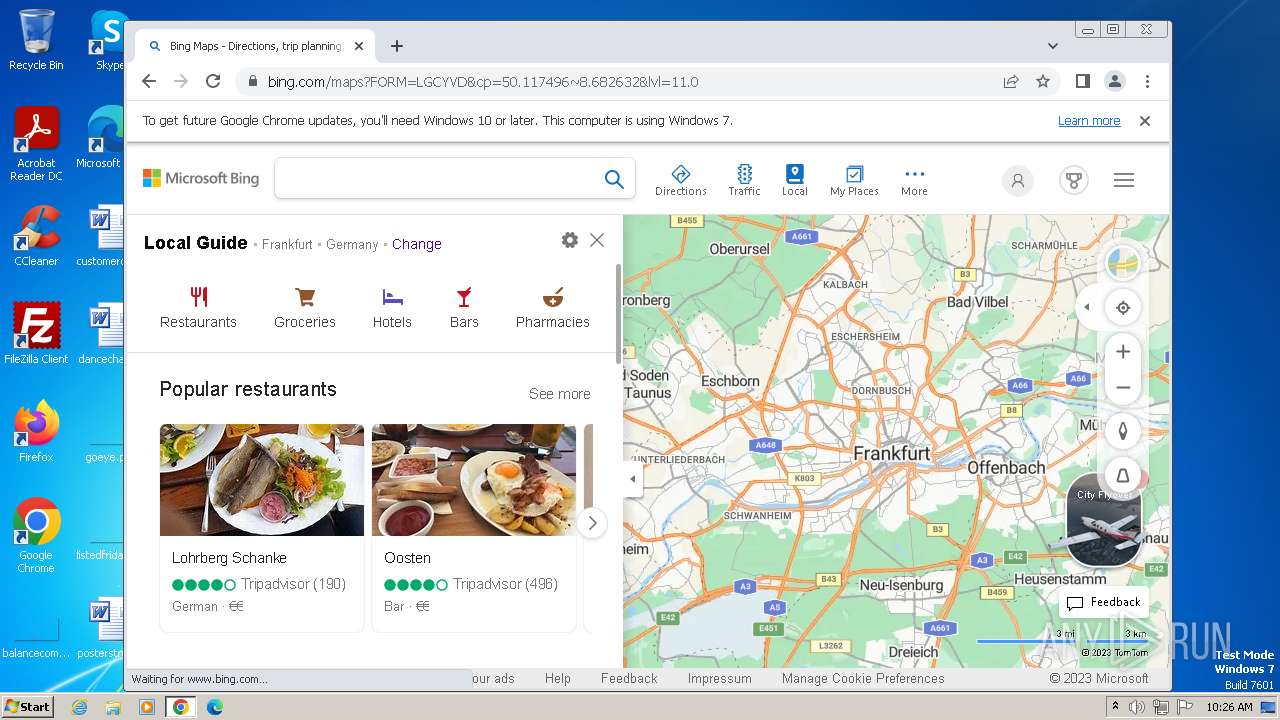Dismiss the Chrome update notice
The width and height of the screenshot is (1280, 720).
tap(1145, 121)
